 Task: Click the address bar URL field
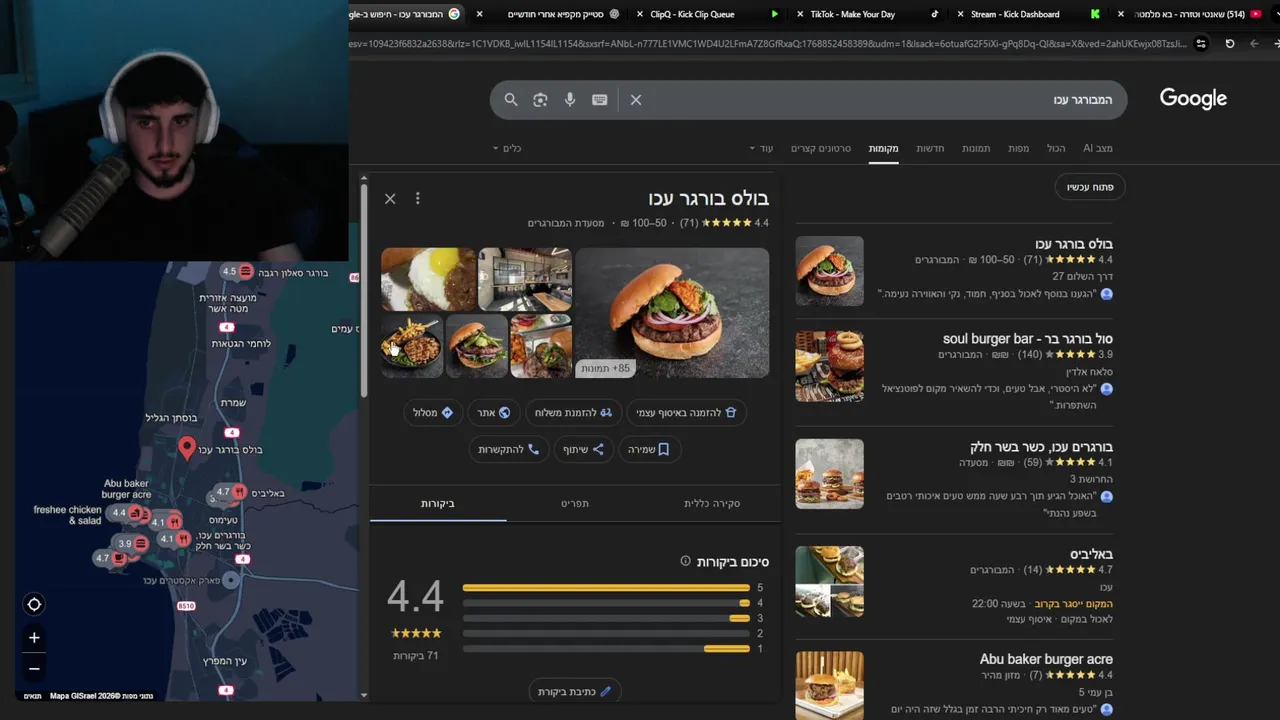click(768, 44)
